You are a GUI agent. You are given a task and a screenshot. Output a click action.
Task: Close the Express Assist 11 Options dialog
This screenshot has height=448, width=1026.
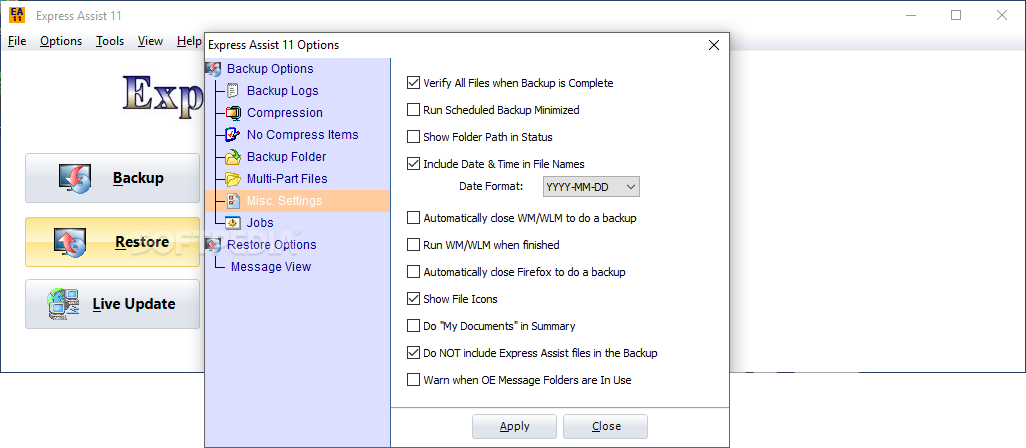[714, 45]
